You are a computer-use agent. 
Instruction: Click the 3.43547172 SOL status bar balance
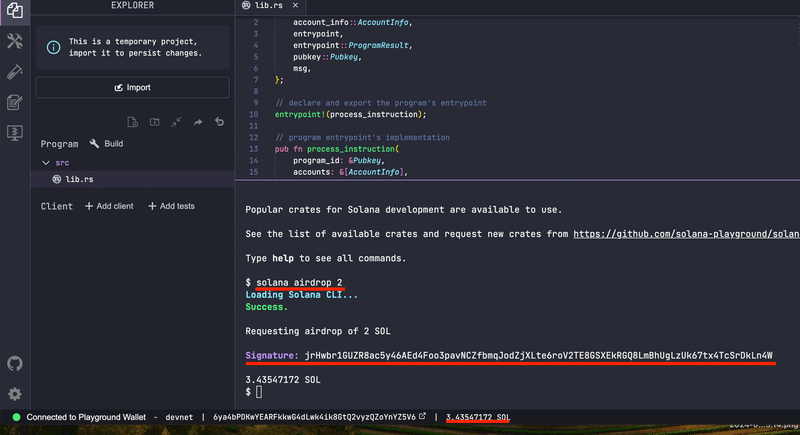tap(478, 417)
